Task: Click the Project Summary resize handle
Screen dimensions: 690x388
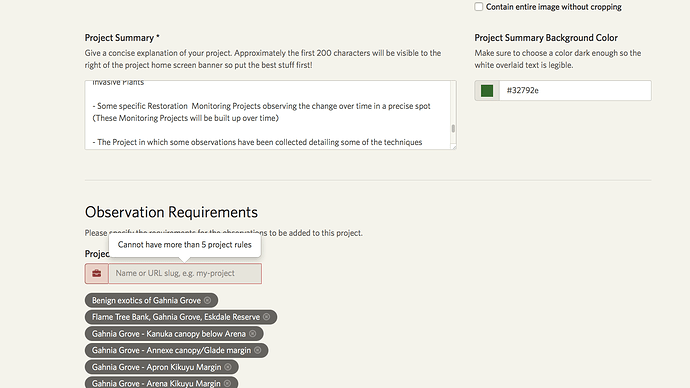Action: point(454,147)
